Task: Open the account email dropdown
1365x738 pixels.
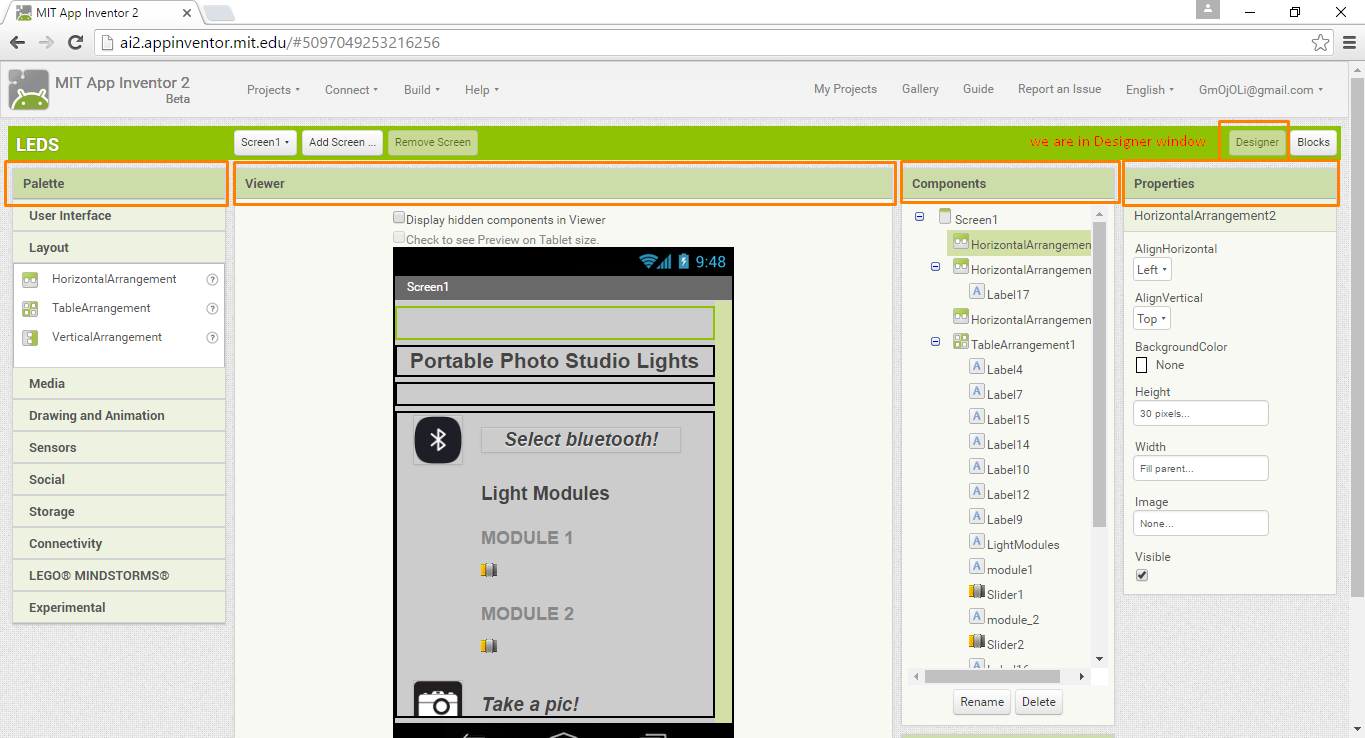Action: click(x=1261, y=90)
